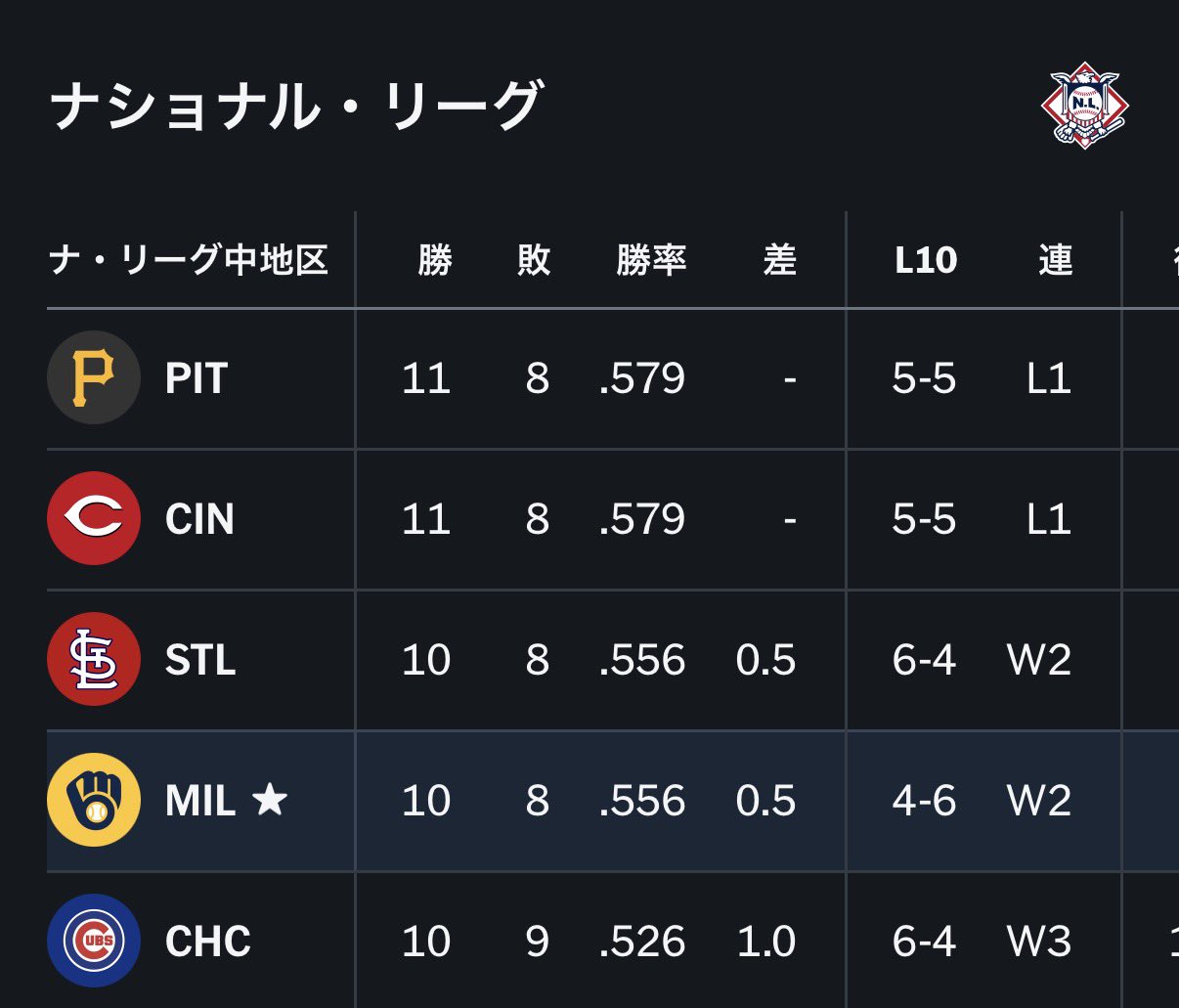Click the ナ・リーグ中地区 division header
Screen dimensions: 1179x1008
(189, 260)
